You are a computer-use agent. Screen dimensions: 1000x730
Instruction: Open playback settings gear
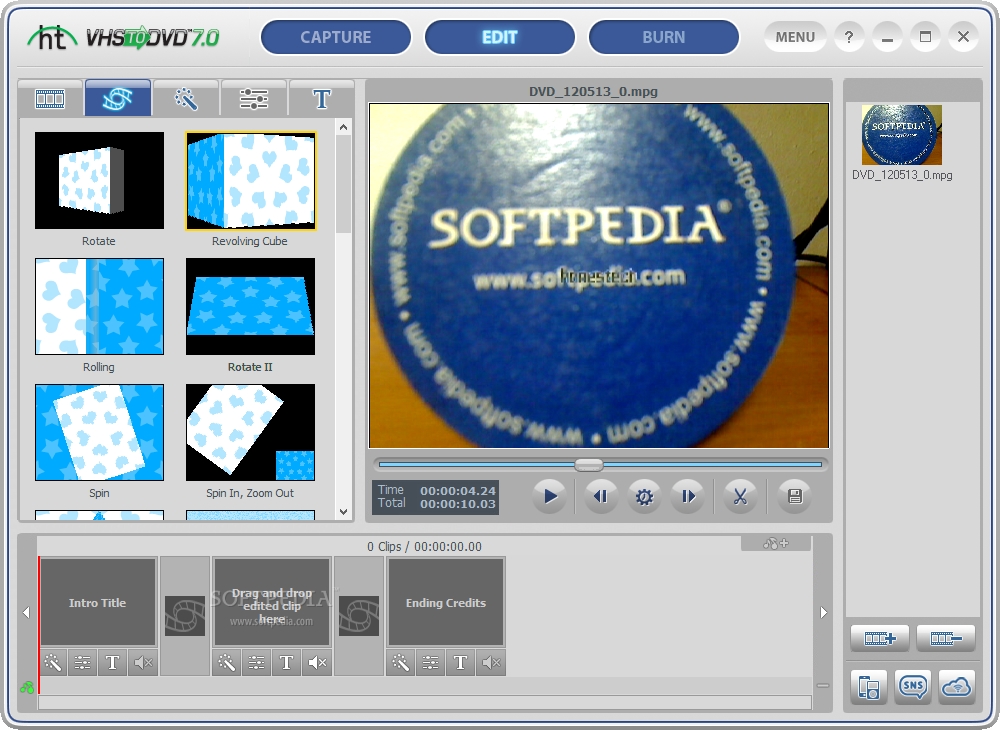pos(644,496)
